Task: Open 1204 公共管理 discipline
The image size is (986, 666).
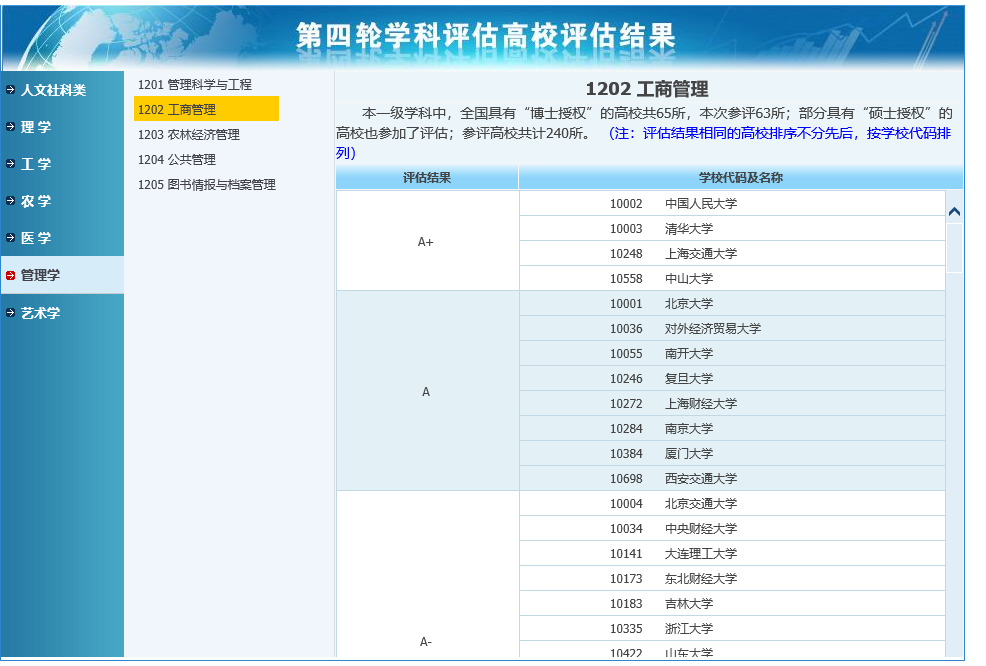Action: click(177, 160)
